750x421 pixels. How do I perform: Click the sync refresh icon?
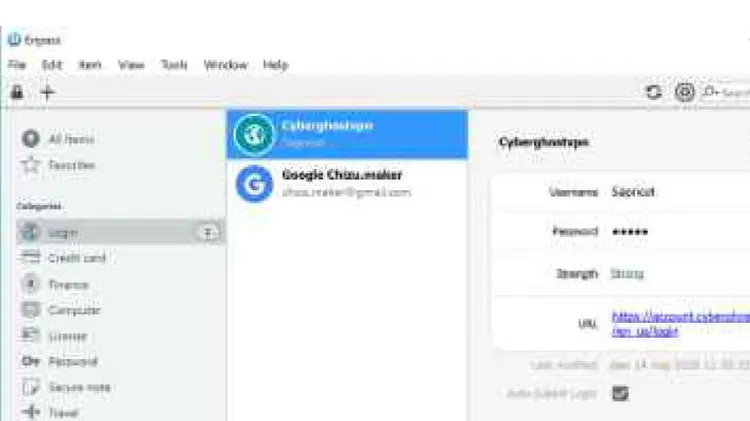point(653,91)
